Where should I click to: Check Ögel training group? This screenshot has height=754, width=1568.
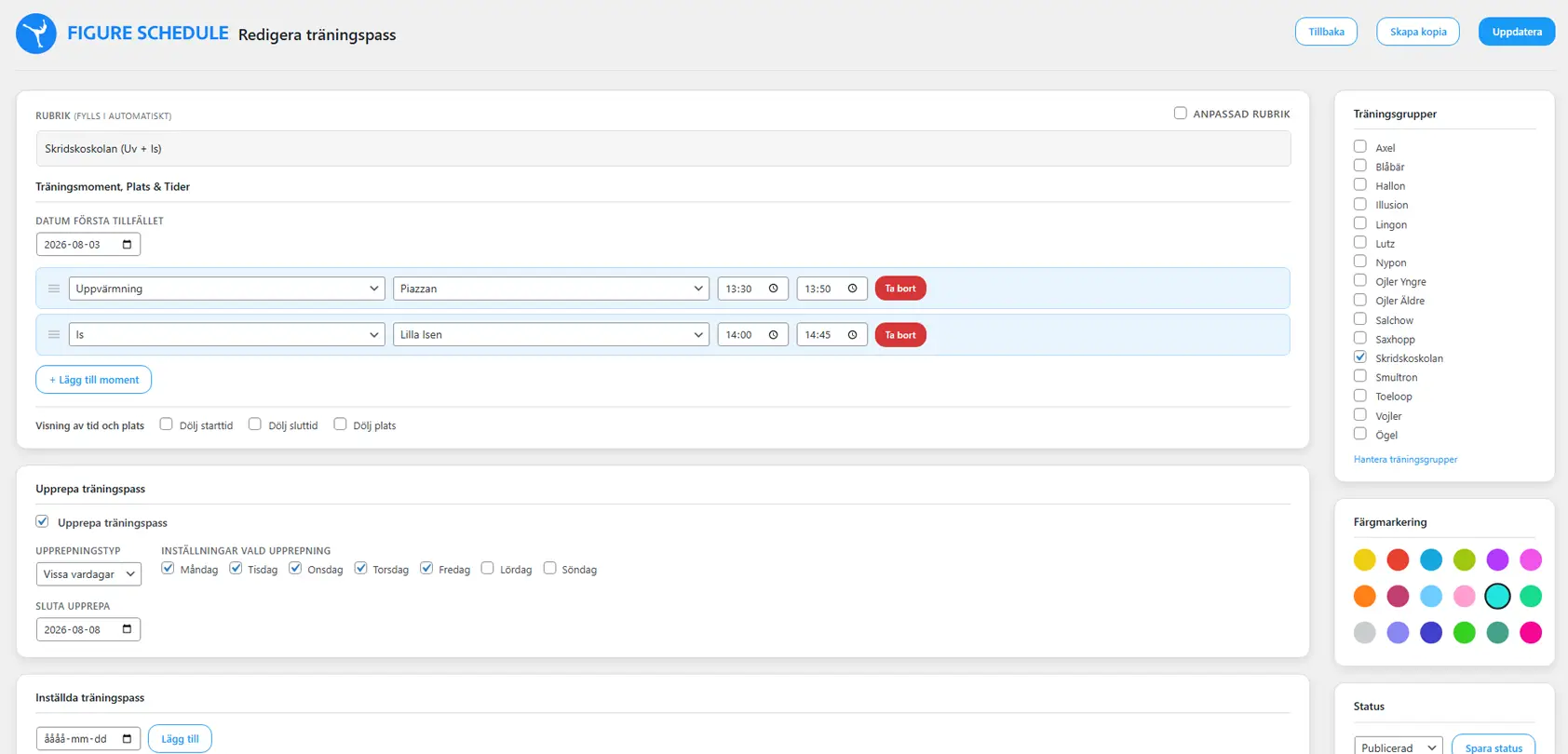1360,433
